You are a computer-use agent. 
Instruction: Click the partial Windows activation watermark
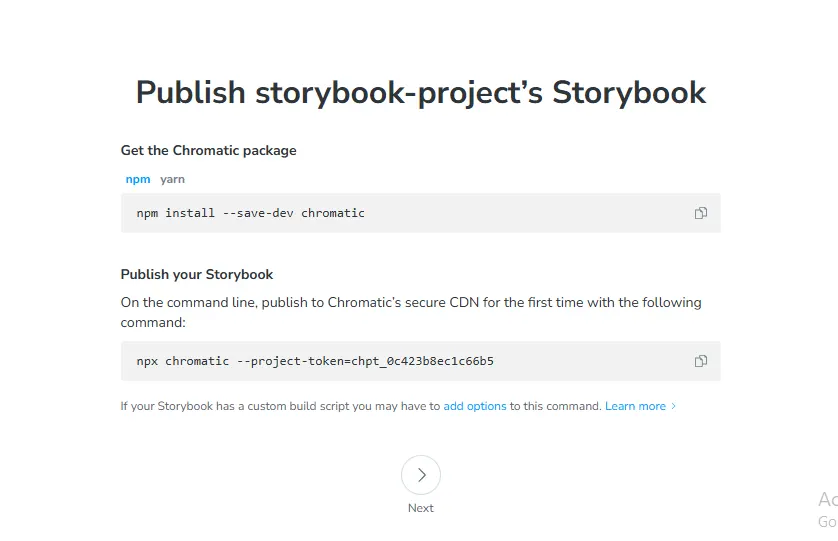(828, 510)
